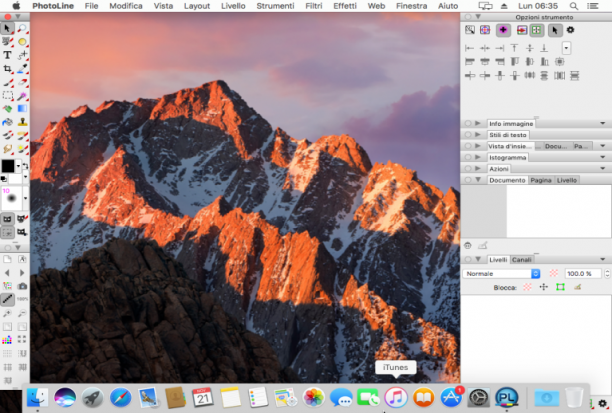This screenshot has width=612, height=413.
Task: Open the Livello menu
Action: click(x=233, y=6)
